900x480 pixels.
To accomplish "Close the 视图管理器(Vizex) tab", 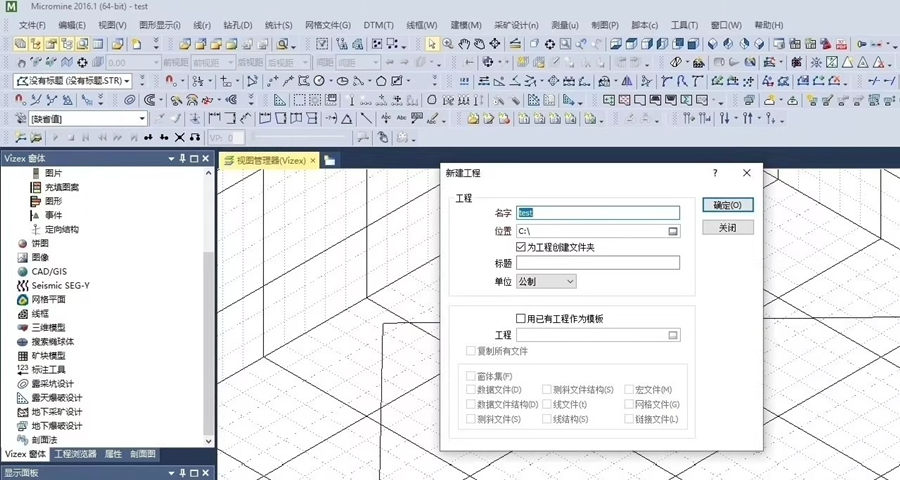I will 313,161.
